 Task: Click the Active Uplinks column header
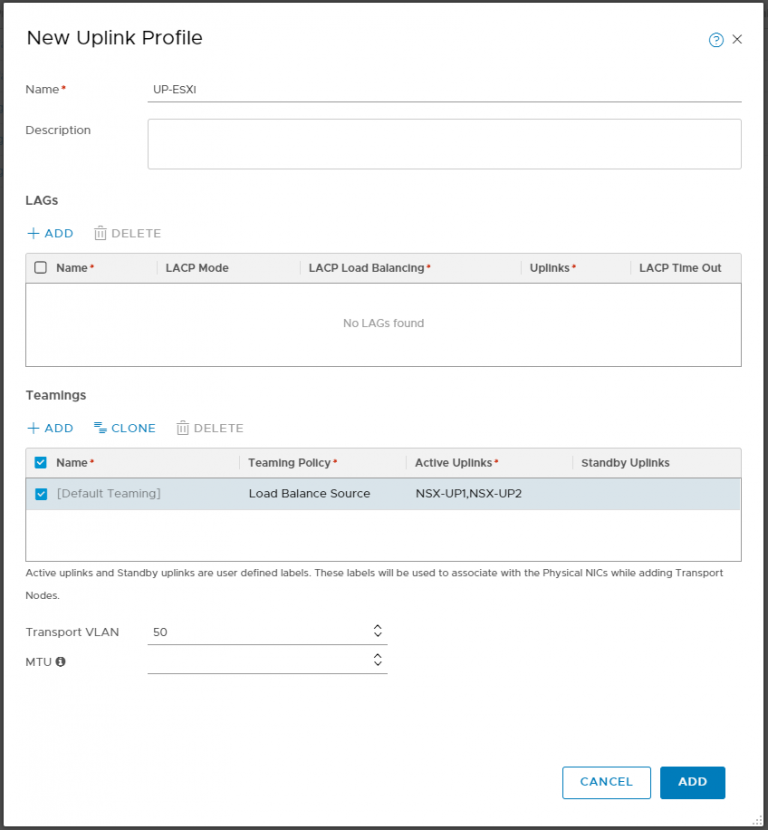[456, 463]
